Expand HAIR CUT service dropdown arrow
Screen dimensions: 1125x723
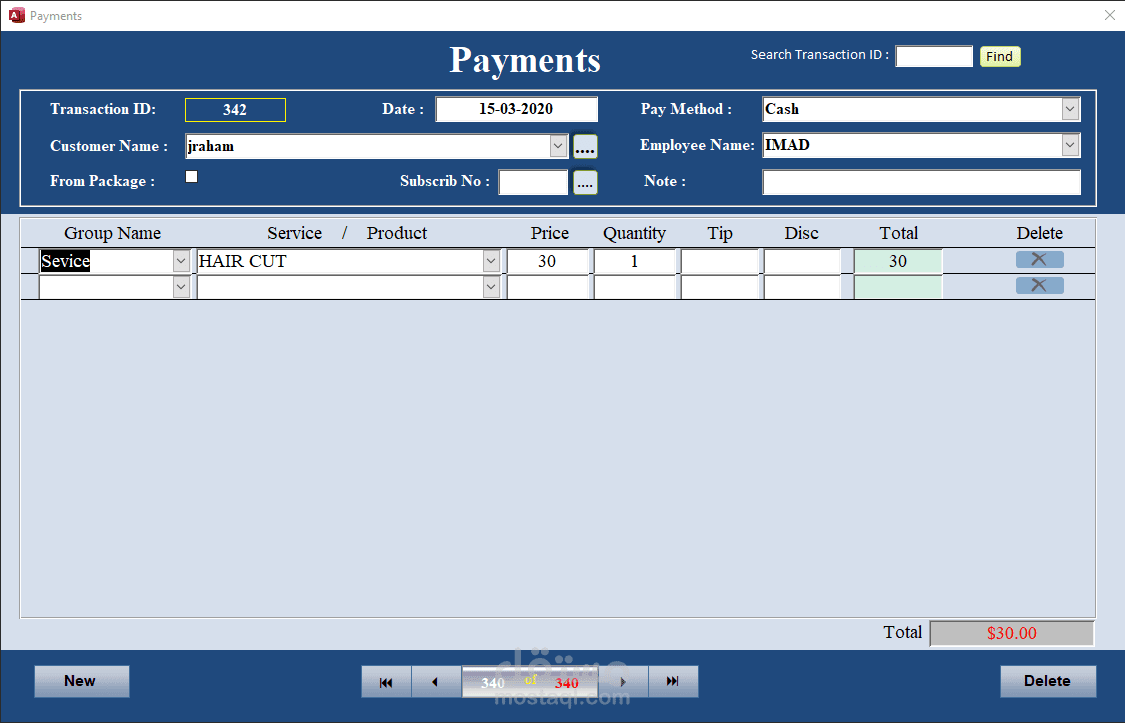(491, 261)
